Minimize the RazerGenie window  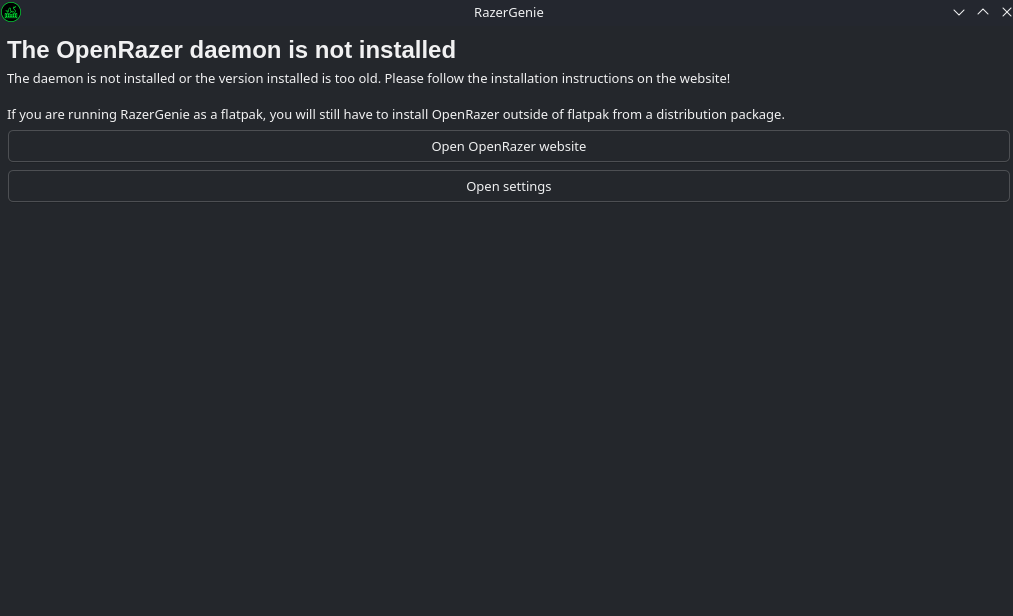click(959, 12)
